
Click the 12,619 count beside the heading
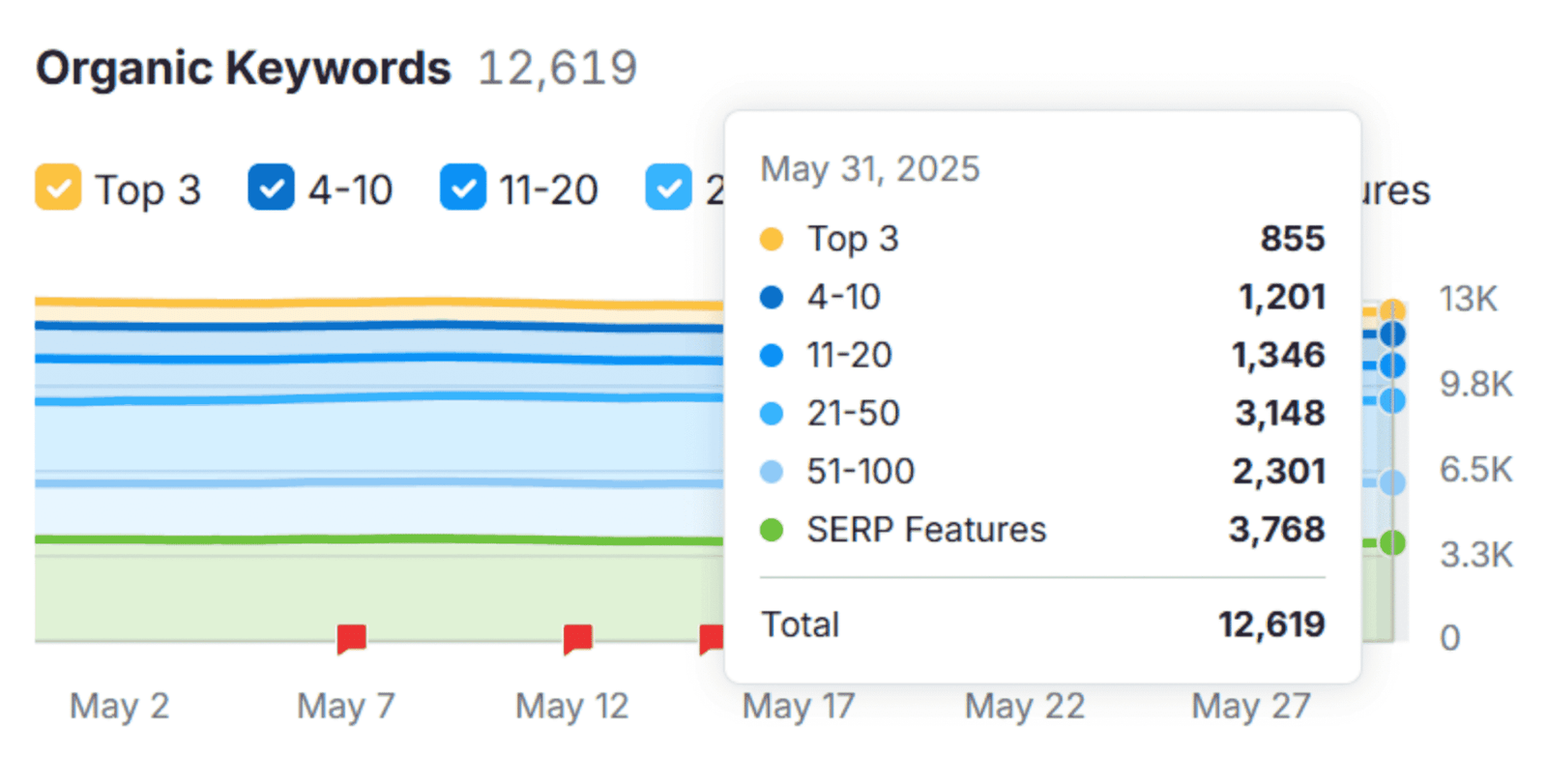tap(558, 69)
